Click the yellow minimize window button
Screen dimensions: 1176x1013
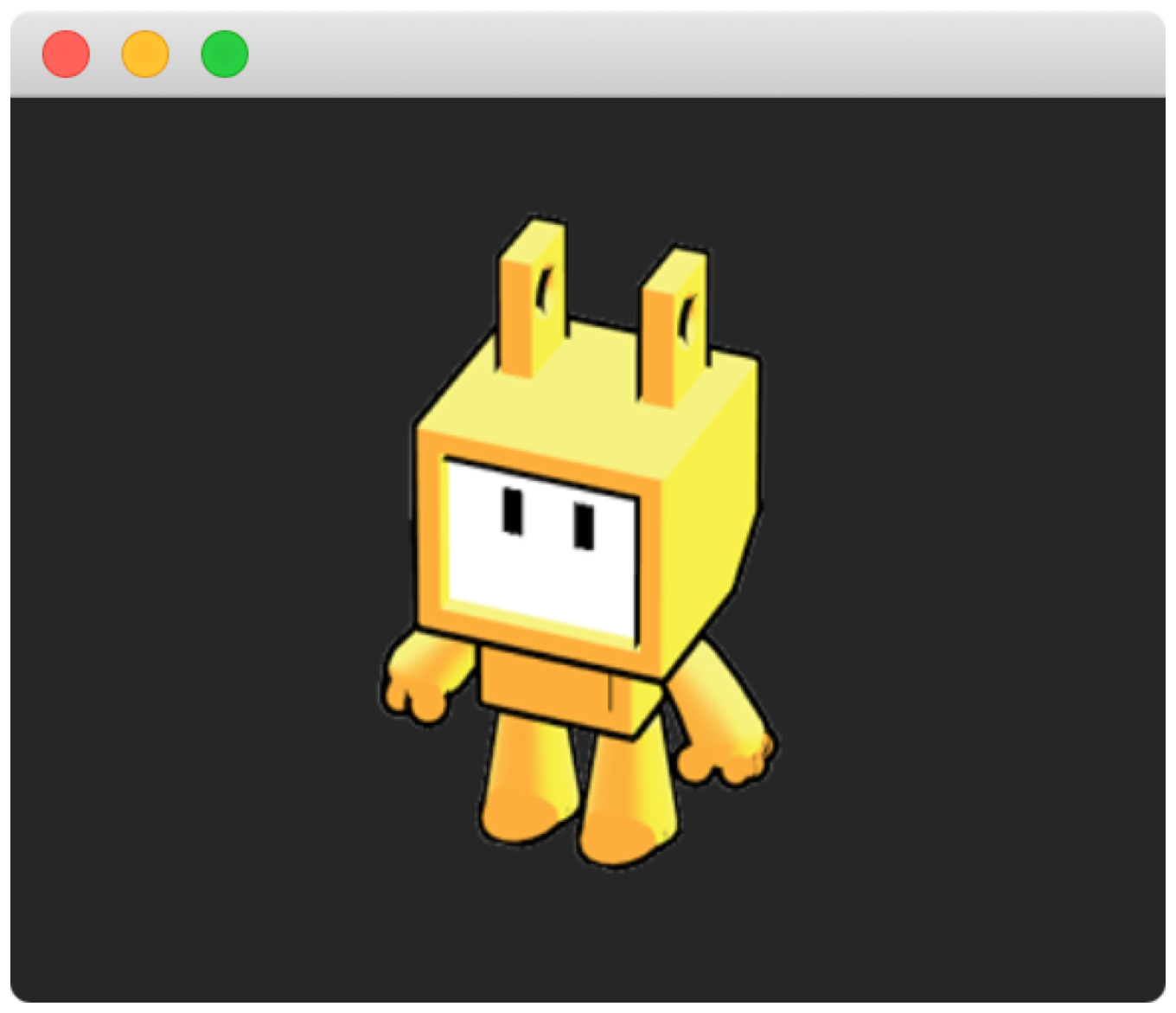[x=144, y=54]
